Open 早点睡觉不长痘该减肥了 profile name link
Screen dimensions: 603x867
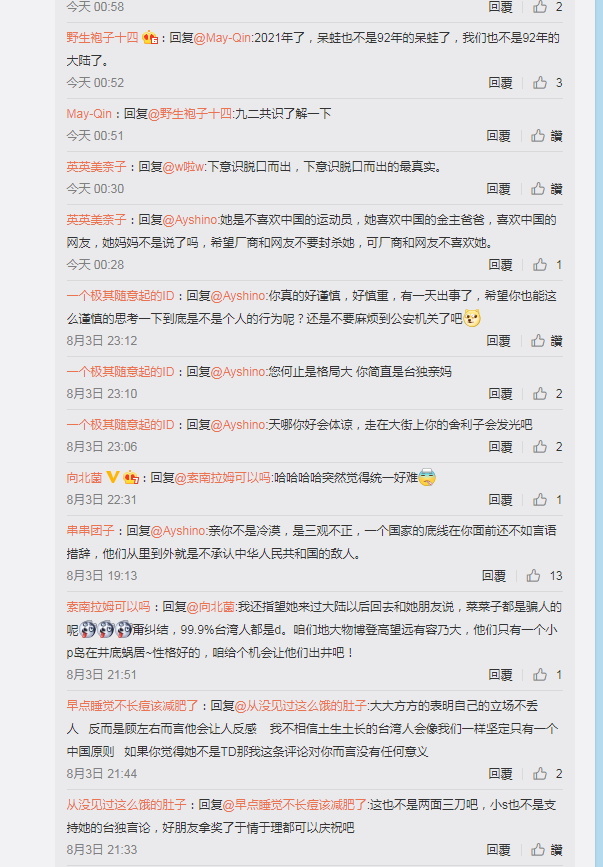132,706
